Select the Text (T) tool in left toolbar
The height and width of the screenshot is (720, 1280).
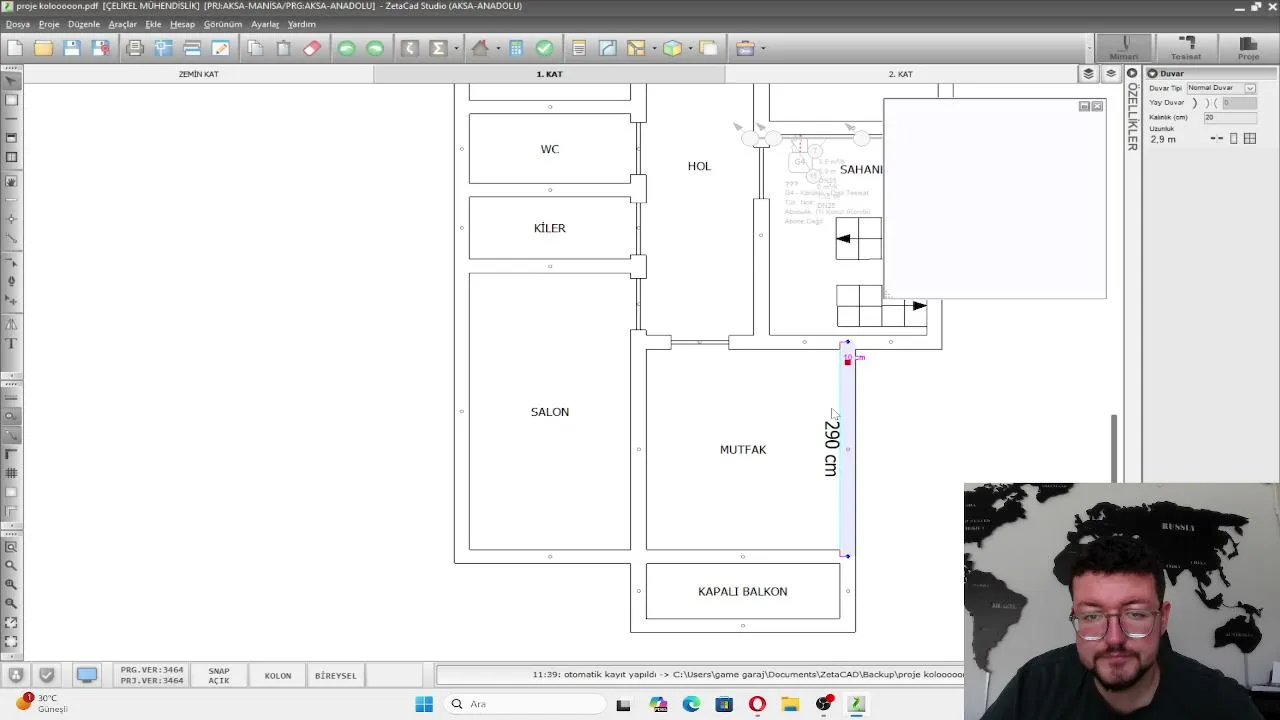(12, 344)
